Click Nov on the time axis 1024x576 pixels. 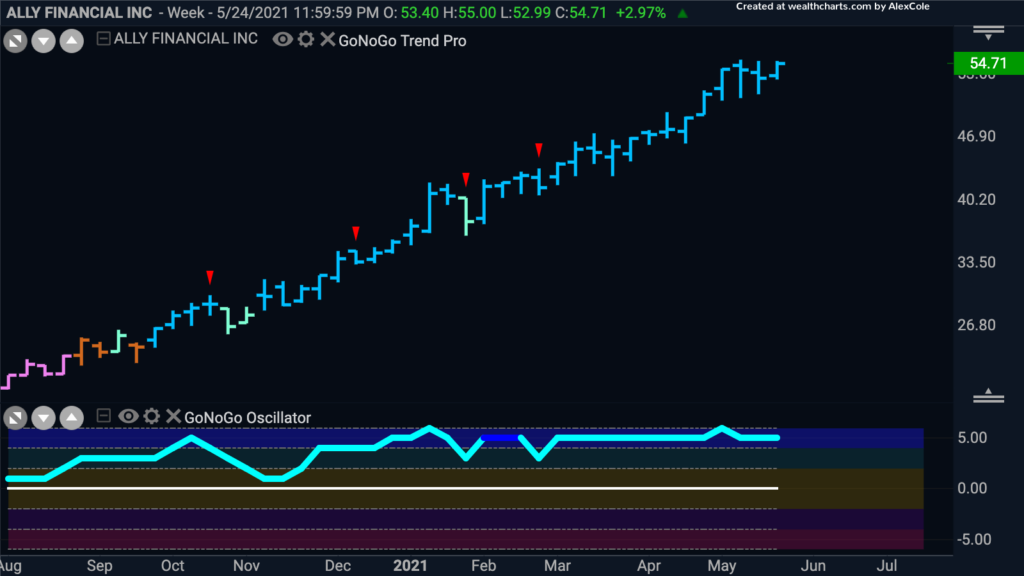(246, 566)
